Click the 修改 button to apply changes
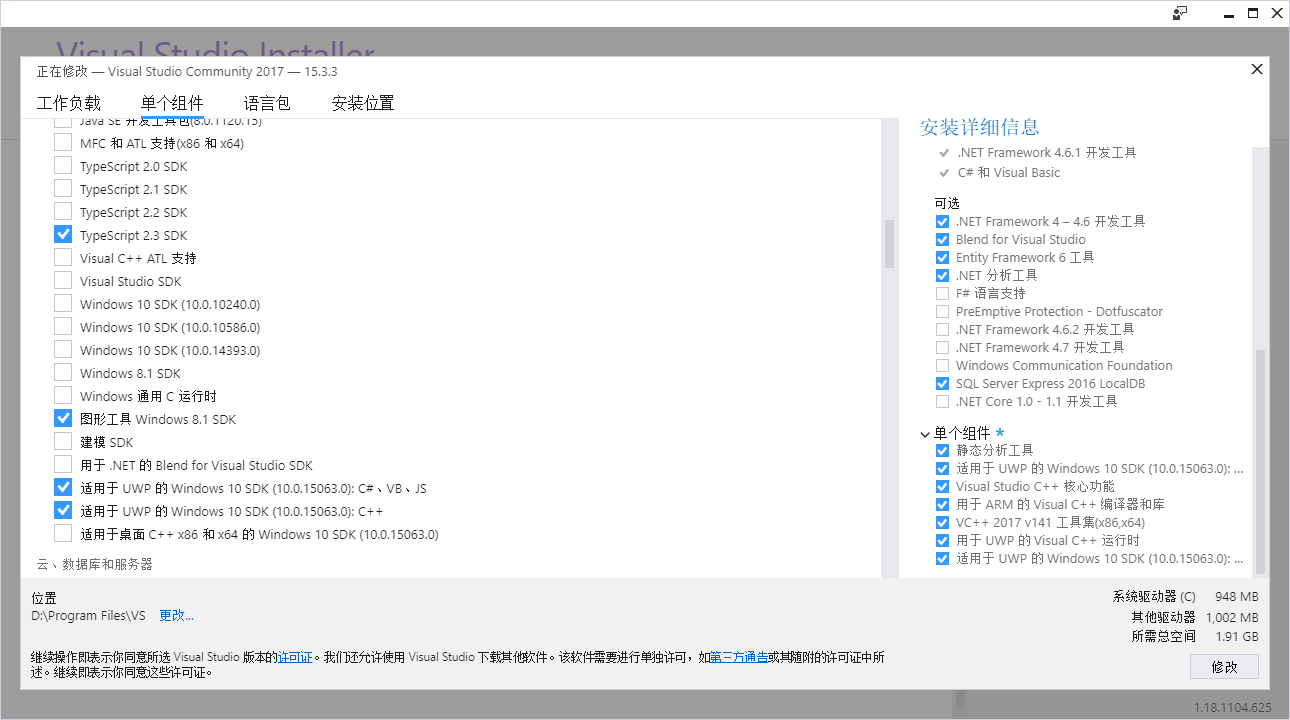Viewport: 1290px width, 720px height. coord(1224,666)
